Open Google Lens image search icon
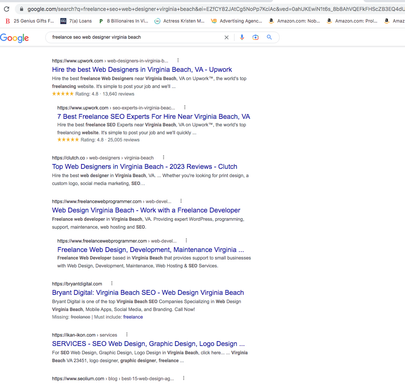 point(255,37)
